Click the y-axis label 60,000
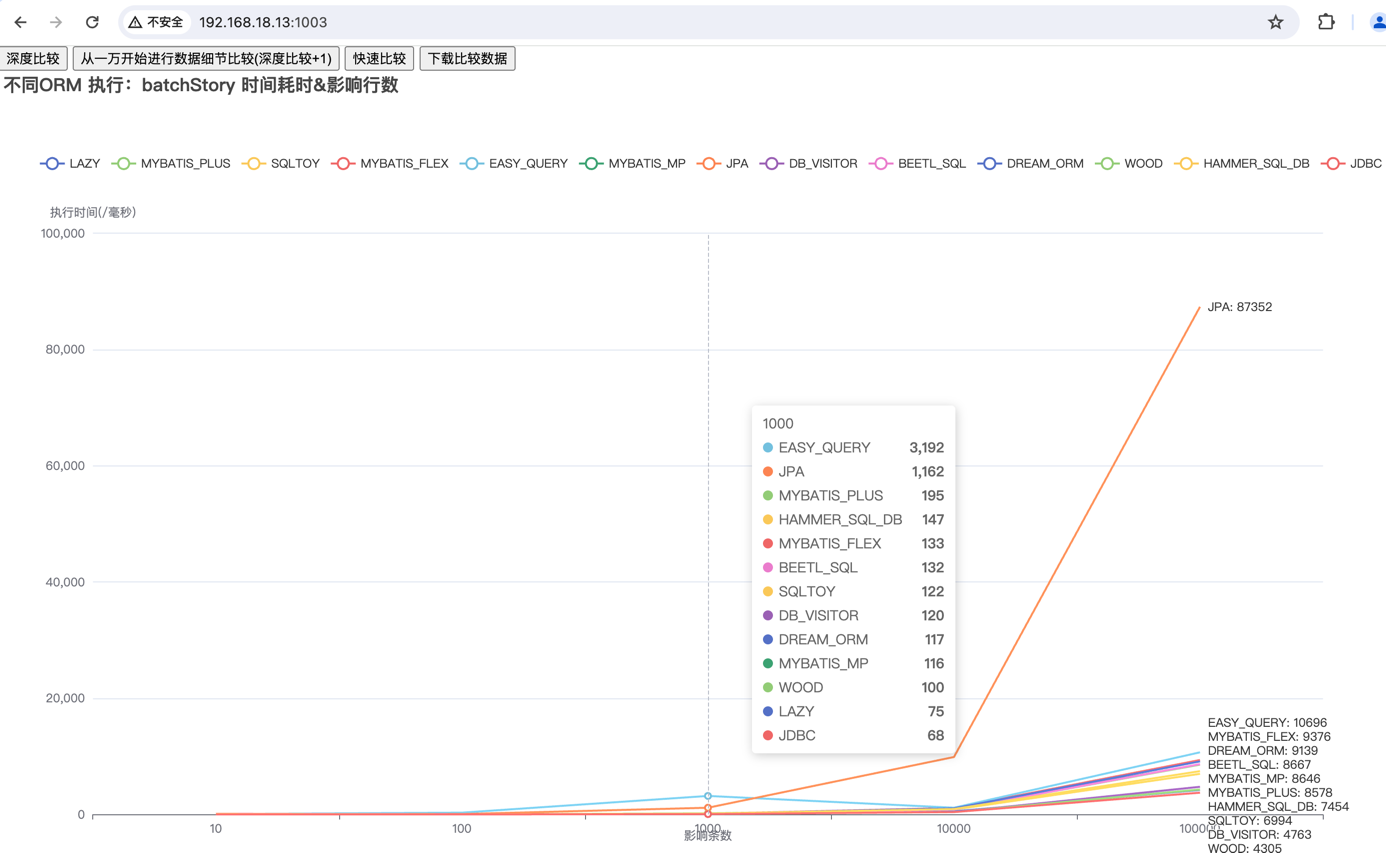The height and width of the screenshot is (853, 1386). click(x=66, y=466)
